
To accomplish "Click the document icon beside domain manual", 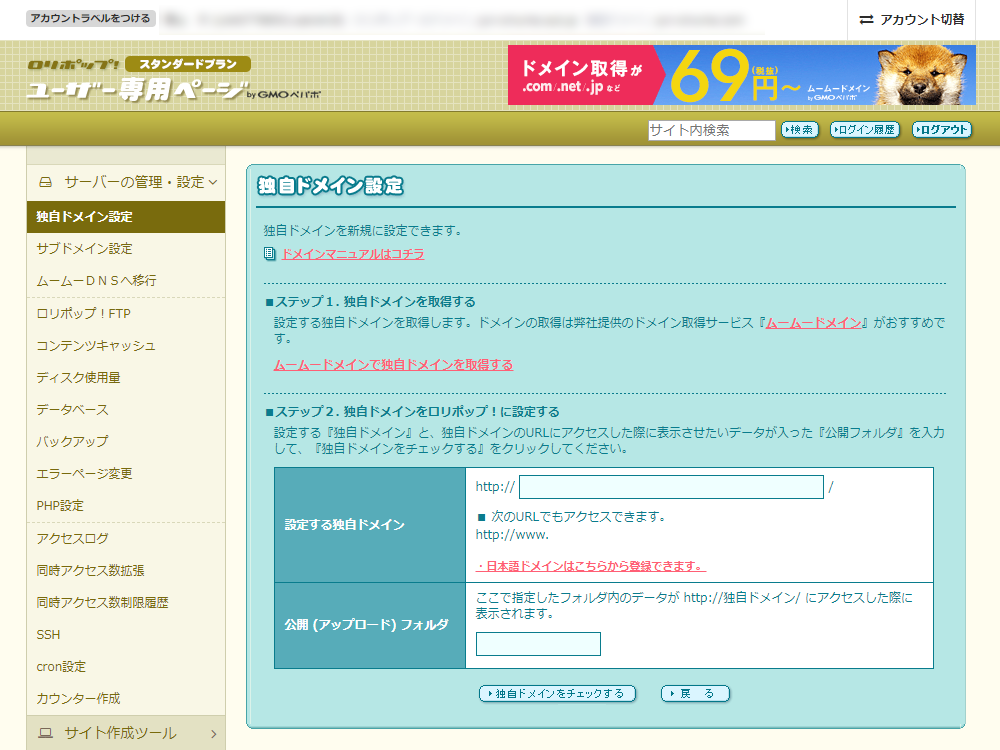I will (x=269, y=254).
